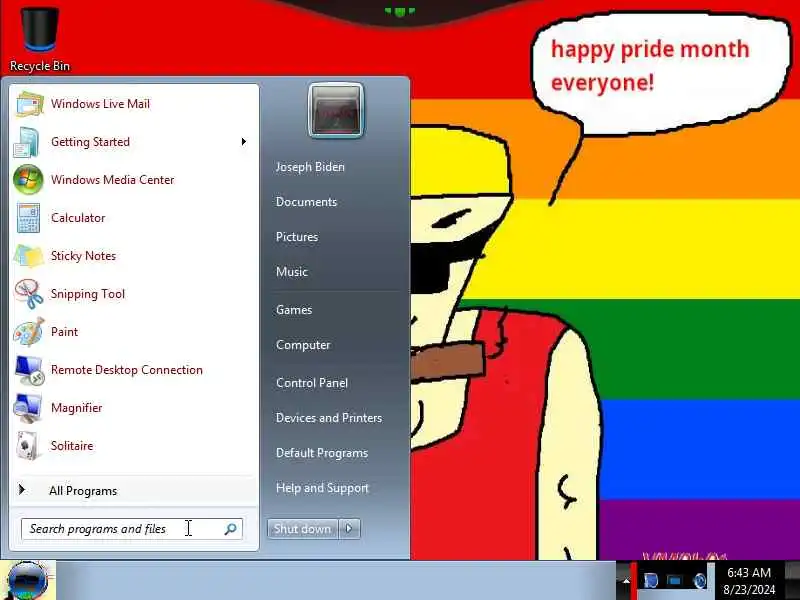Screen dimensions: 800x600
Task: Open Default Programs
Action: [322, 454]
